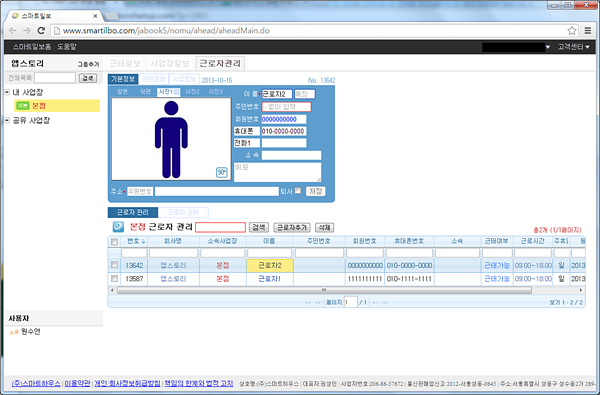Open the 휴대폰 phone type selector
Viewport: 600px width, 395px height.
coord(247,131)
